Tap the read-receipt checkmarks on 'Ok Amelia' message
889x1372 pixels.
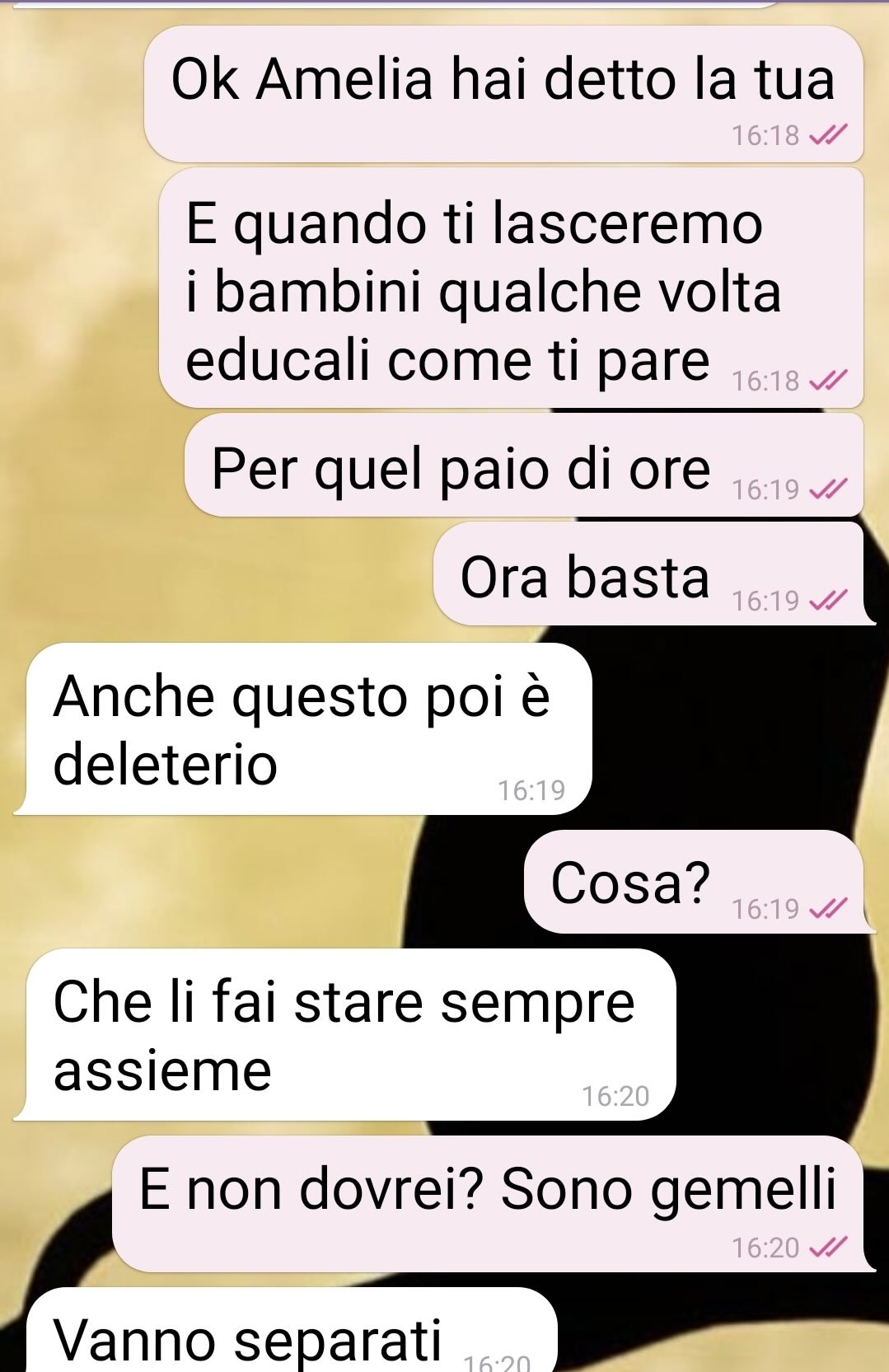click(827, 134)
